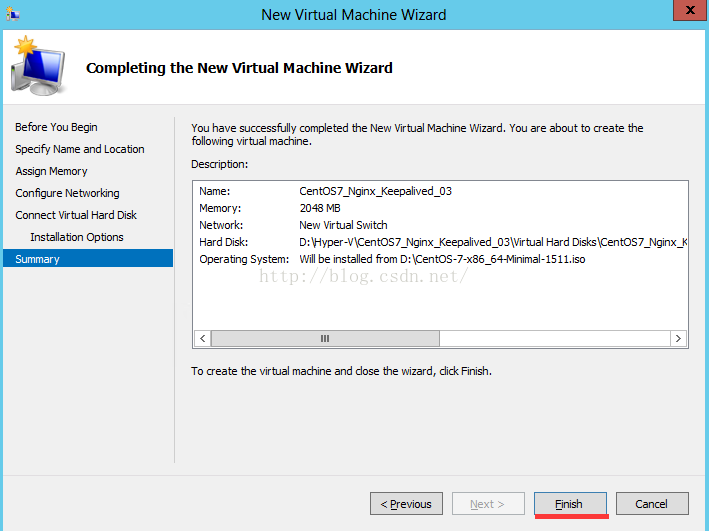The image size is (709, 531).
Task: Click the Description: label
Action: point(220,164)
